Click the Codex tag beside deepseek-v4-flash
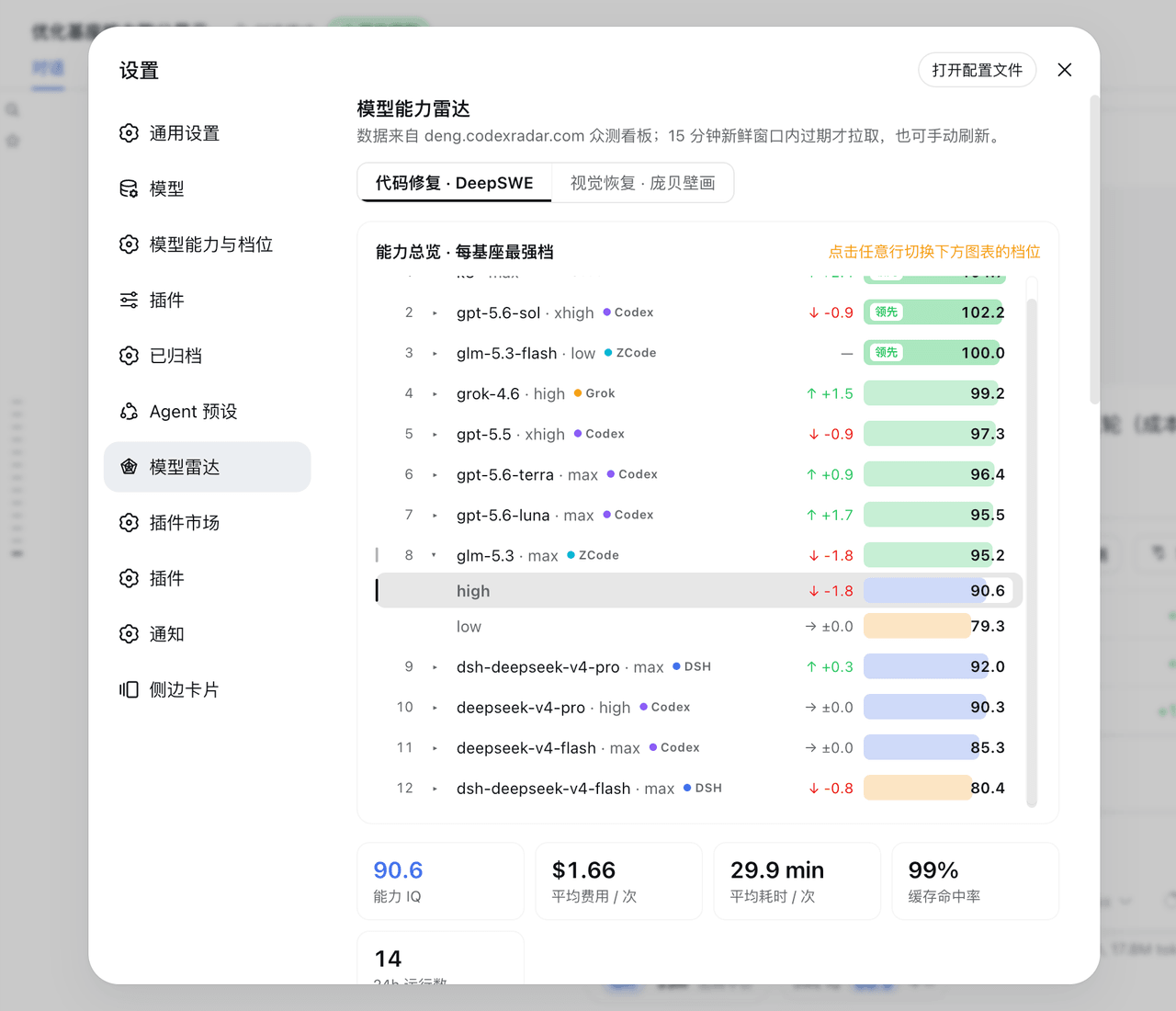Viewport: 1176px width, 1011px height. click(674, 747)
